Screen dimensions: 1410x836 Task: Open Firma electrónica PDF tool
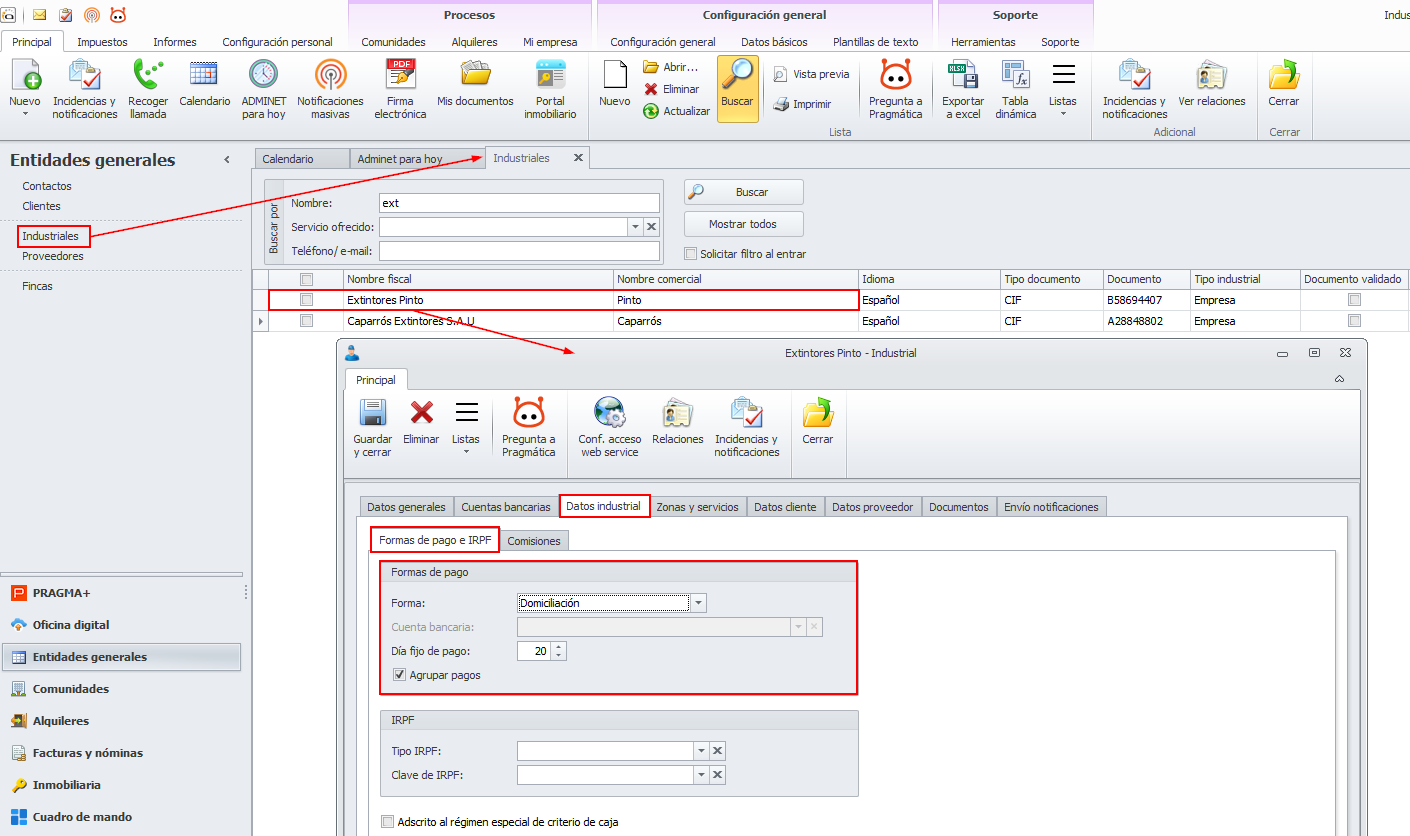pos(400,89)
